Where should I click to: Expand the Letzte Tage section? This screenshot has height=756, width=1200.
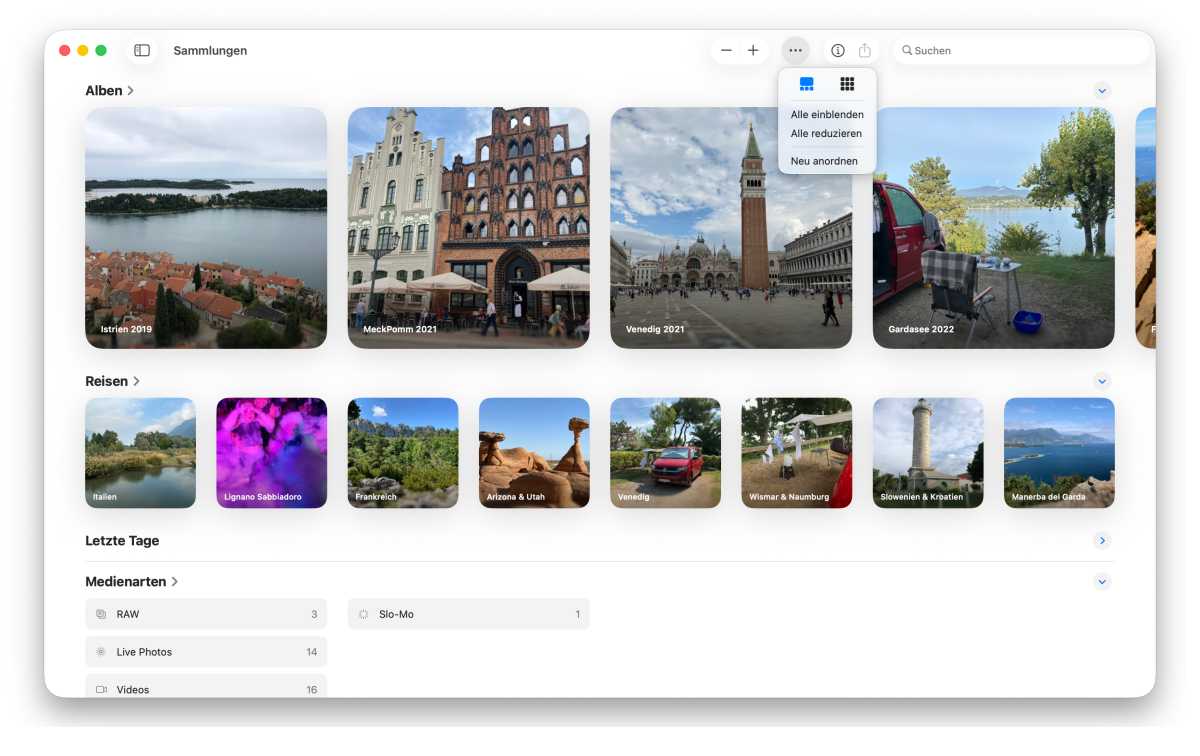[1102, 541]
